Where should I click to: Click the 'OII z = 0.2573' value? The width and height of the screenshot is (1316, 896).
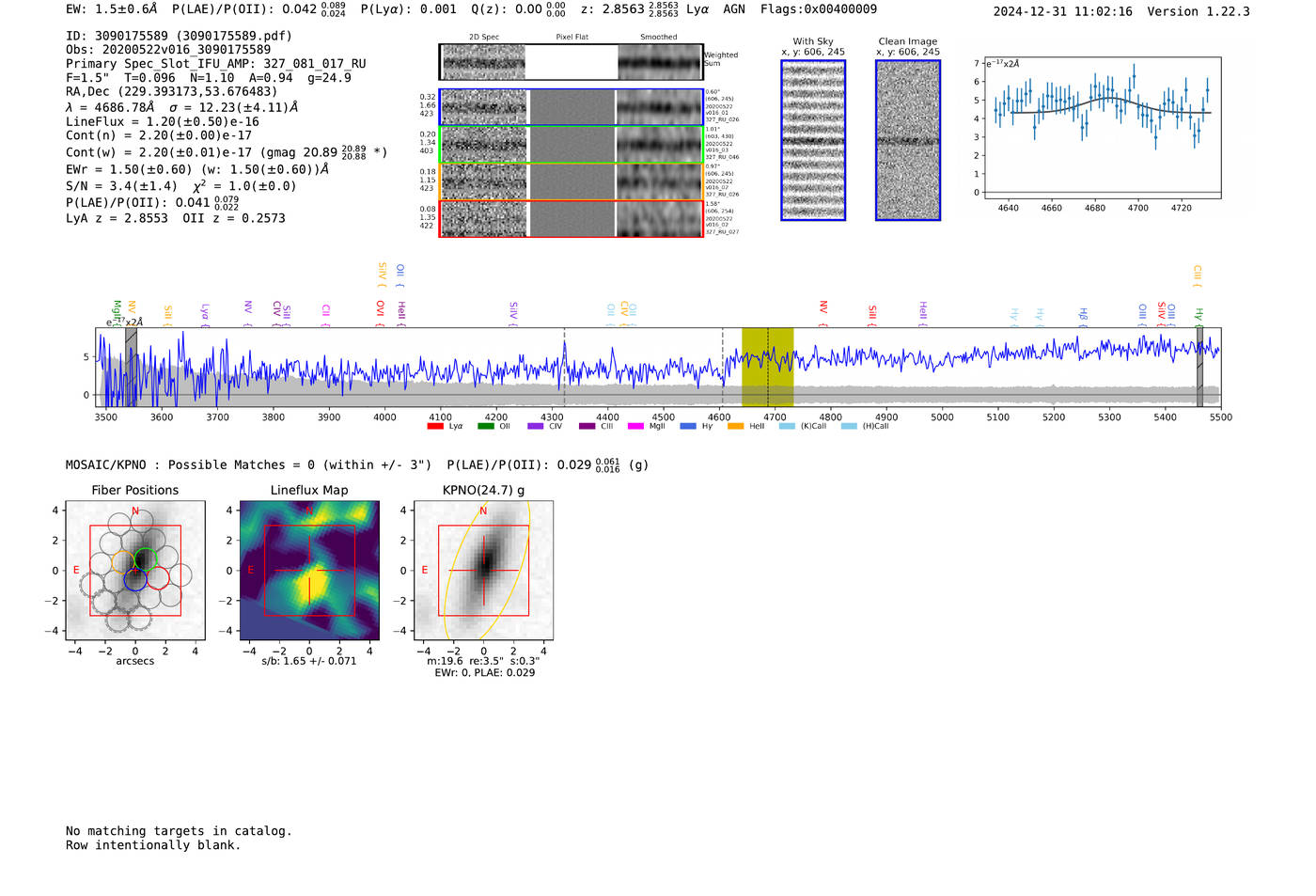coord(234,218)
